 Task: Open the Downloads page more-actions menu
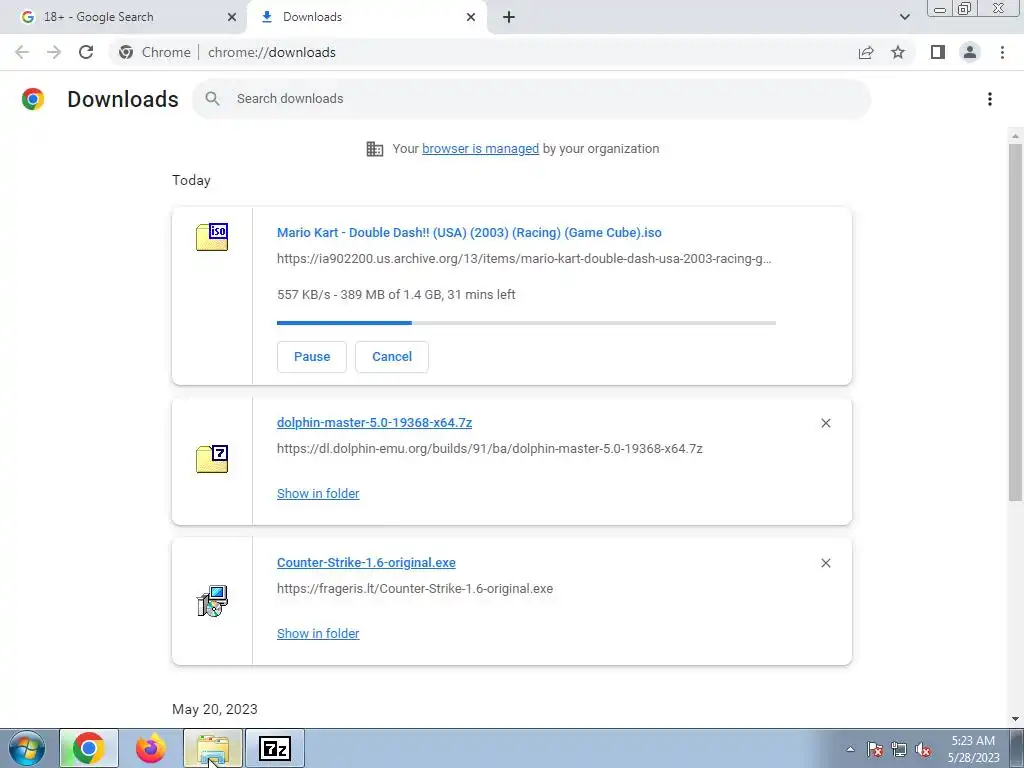point(990,99)
